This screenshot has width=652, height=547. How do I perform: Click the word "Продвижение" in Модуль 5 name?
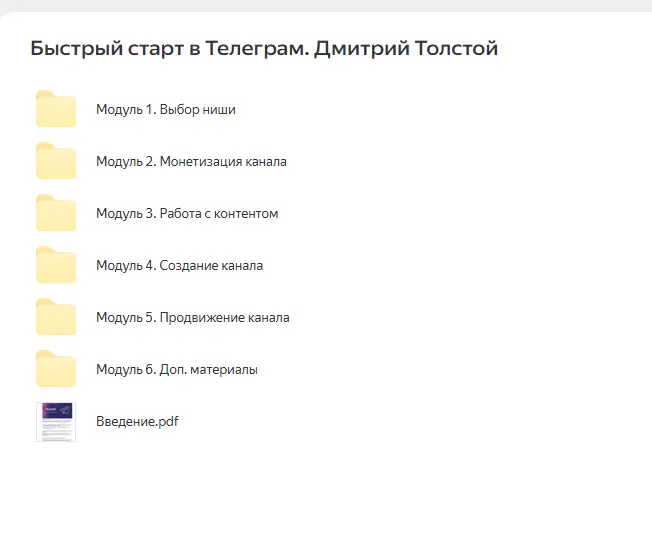coord(200,318)
